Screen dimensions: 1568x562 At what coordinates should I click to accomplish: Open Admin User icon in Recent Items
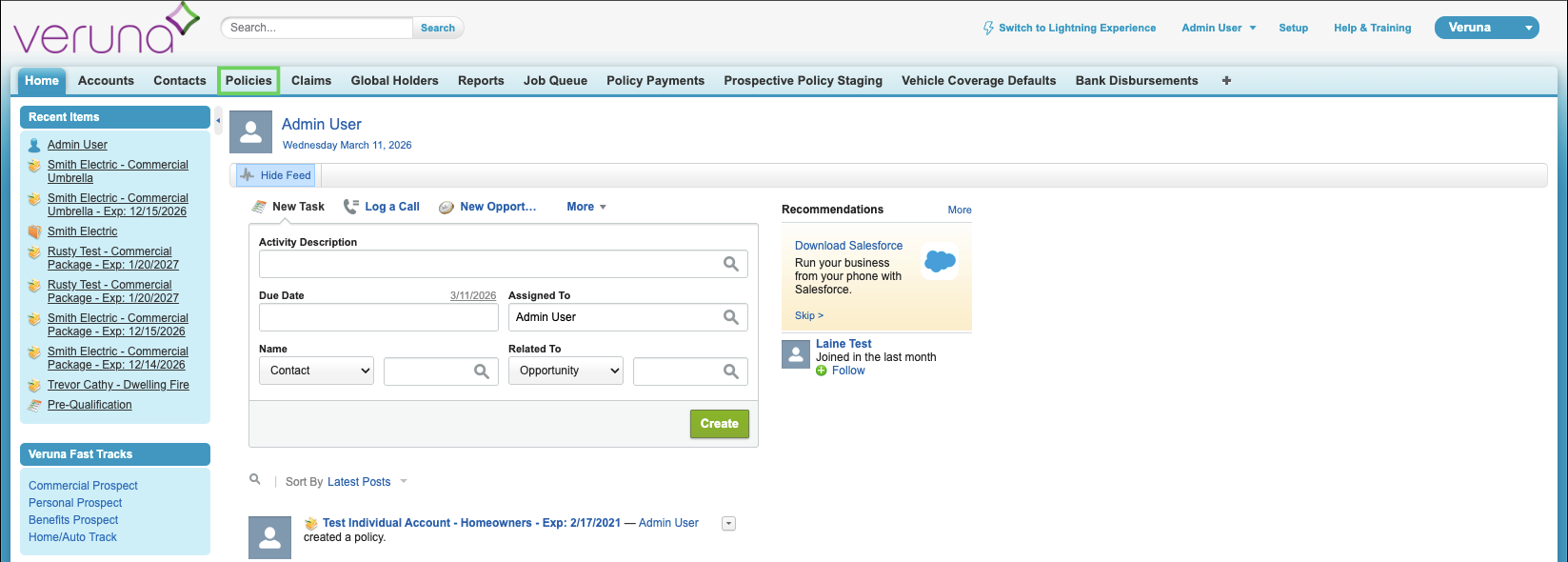[x=34, y=146]
